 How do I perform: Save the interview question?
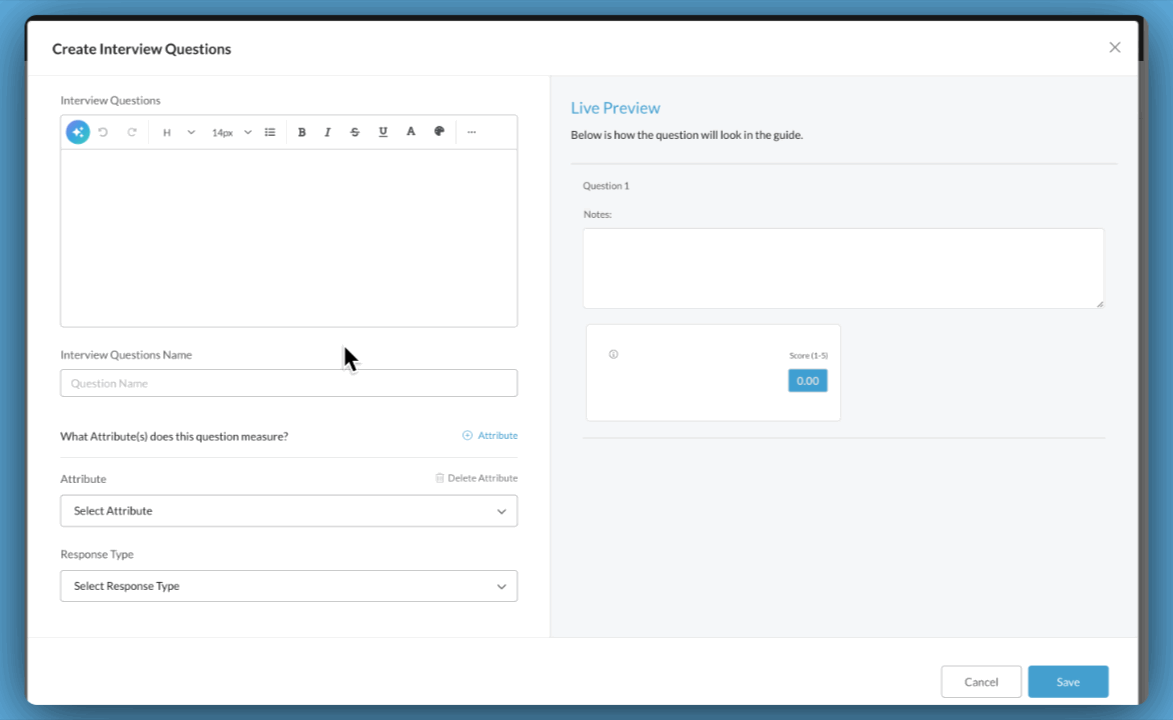tap(1068, 681)
